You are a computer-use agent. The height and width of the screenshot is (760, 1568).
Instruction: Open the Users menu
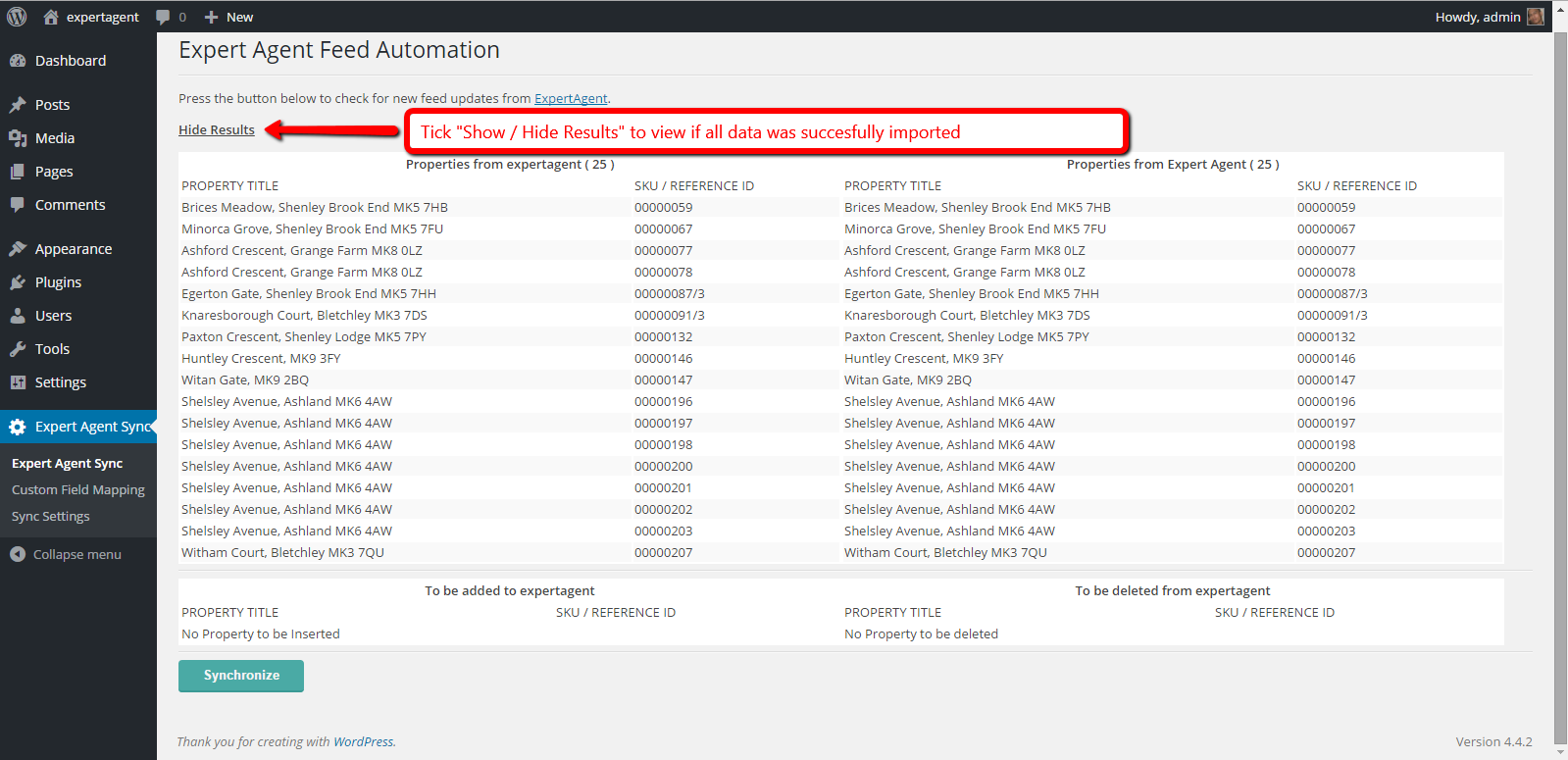(x=53, y=316)
